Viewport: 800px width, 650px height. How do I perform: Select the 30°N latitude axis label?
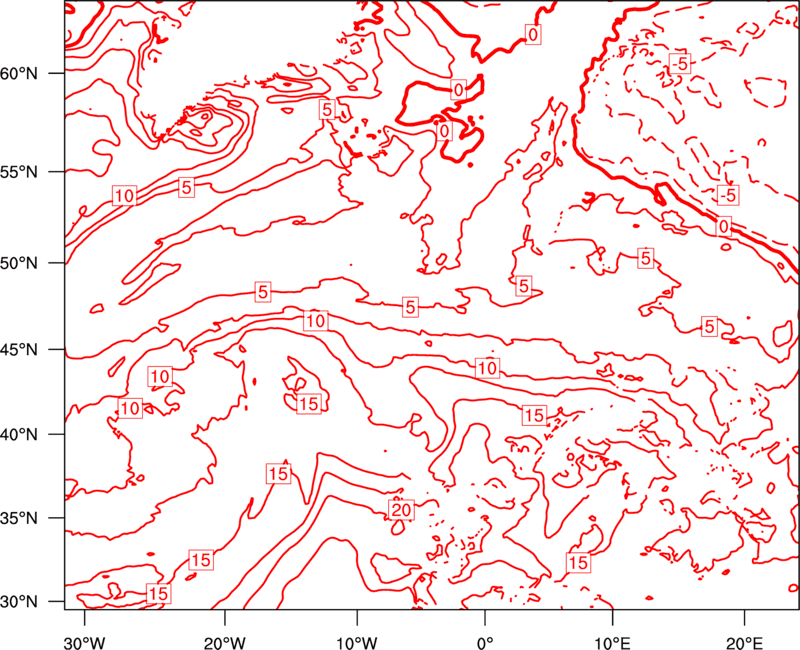pos(19,602)
